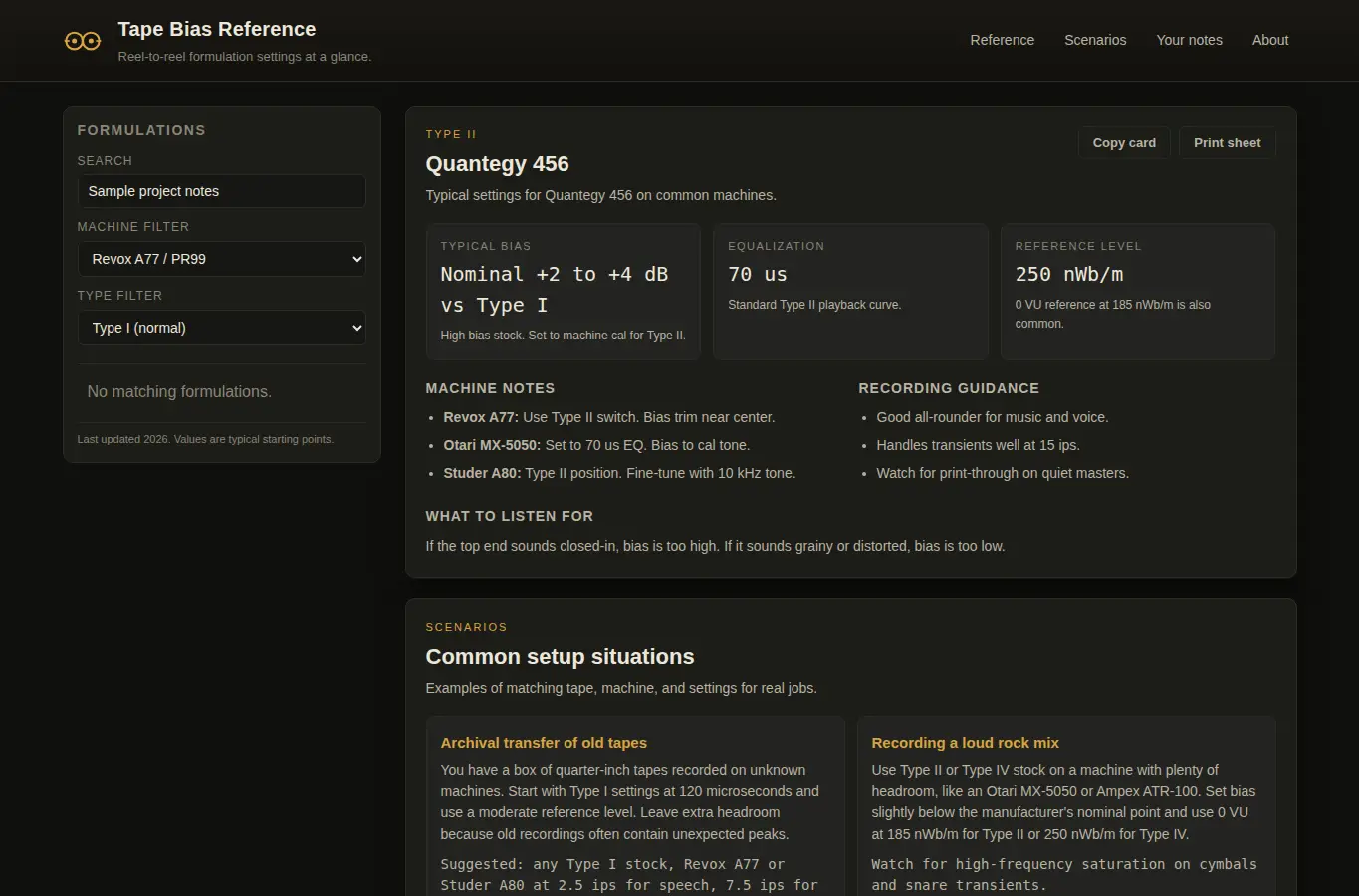1359x896 pixels.
Task: Click the 'Common setup situations' heading
Action: 560,657
